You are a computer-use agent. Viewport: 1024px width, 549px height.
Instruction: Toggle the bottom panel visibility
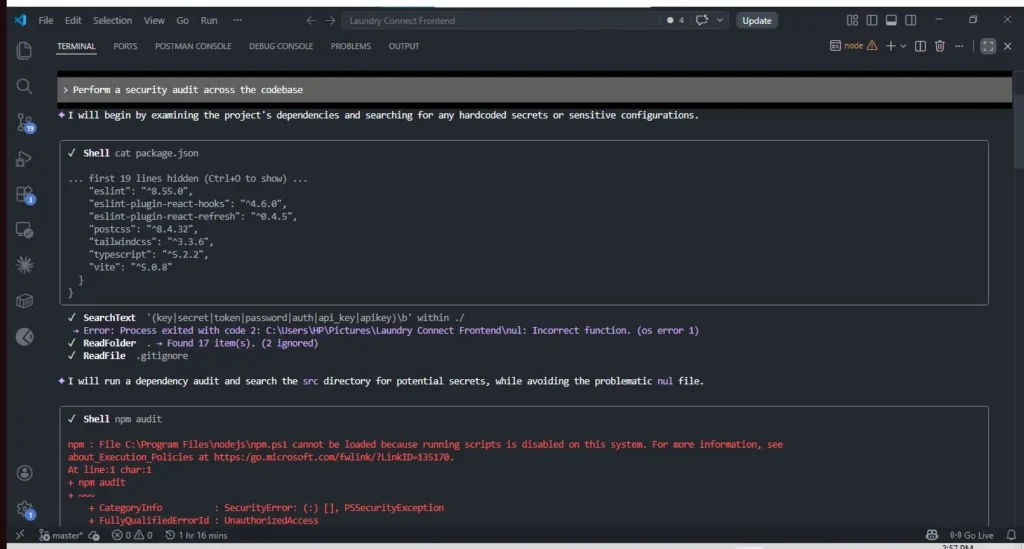point(891,20)
